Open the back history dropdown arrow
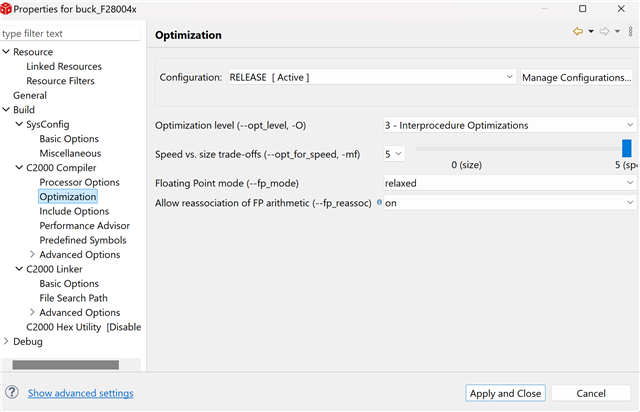Screen dimensions: 640x412 point(592,33)
